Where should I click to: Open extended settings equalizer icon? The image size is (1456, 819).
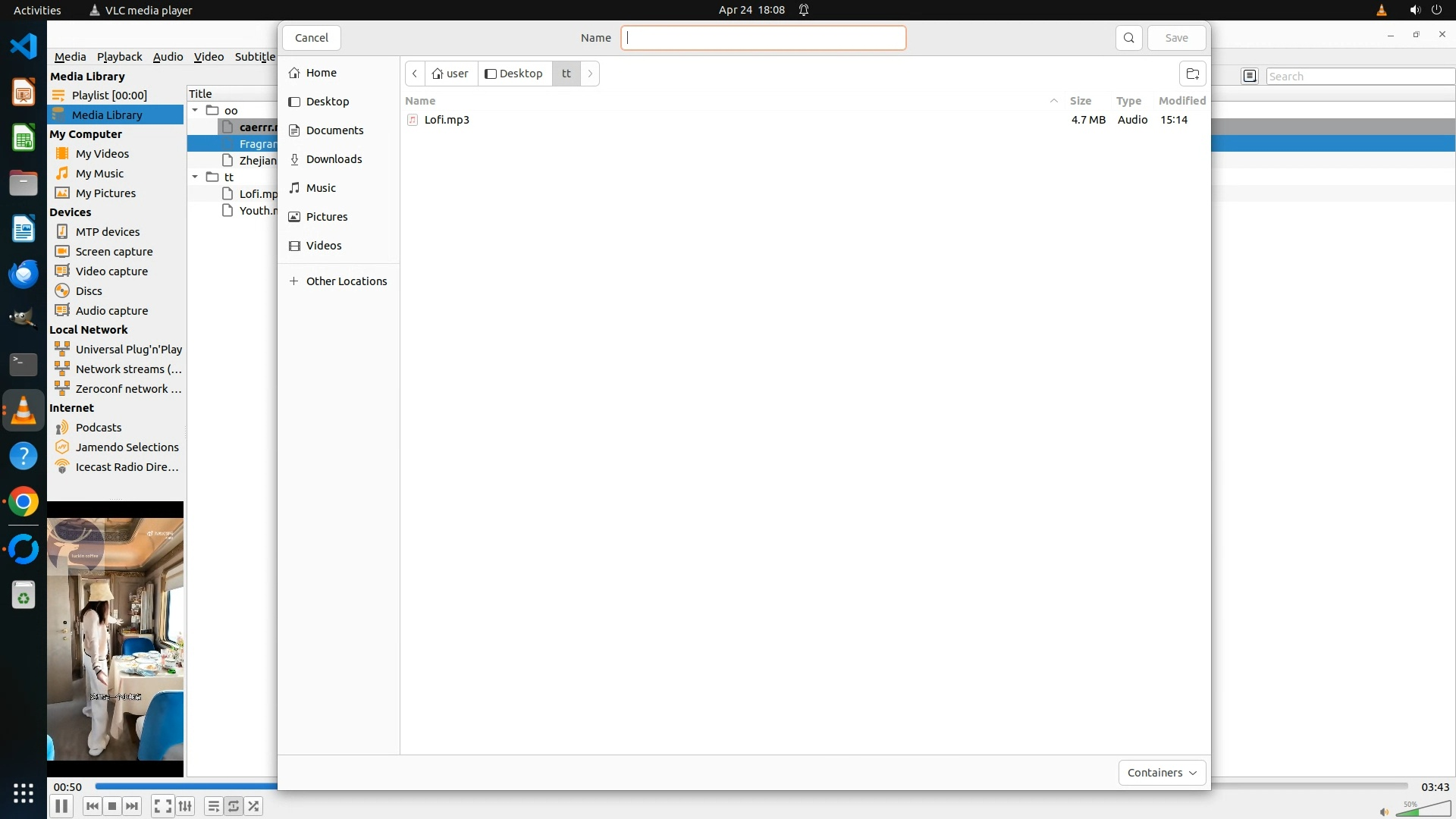pyautogui.click(x=185, y=806)
